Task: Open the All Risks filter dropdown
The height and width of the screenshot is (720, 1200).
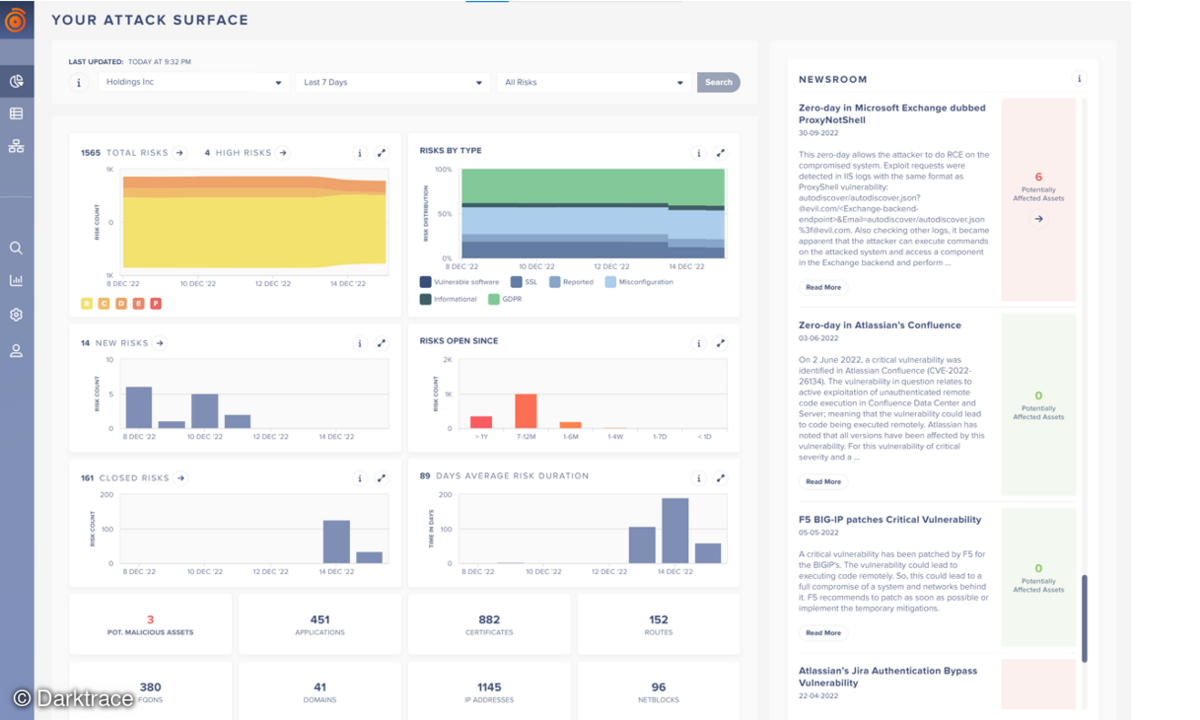Action: click(x=594, y=82)
